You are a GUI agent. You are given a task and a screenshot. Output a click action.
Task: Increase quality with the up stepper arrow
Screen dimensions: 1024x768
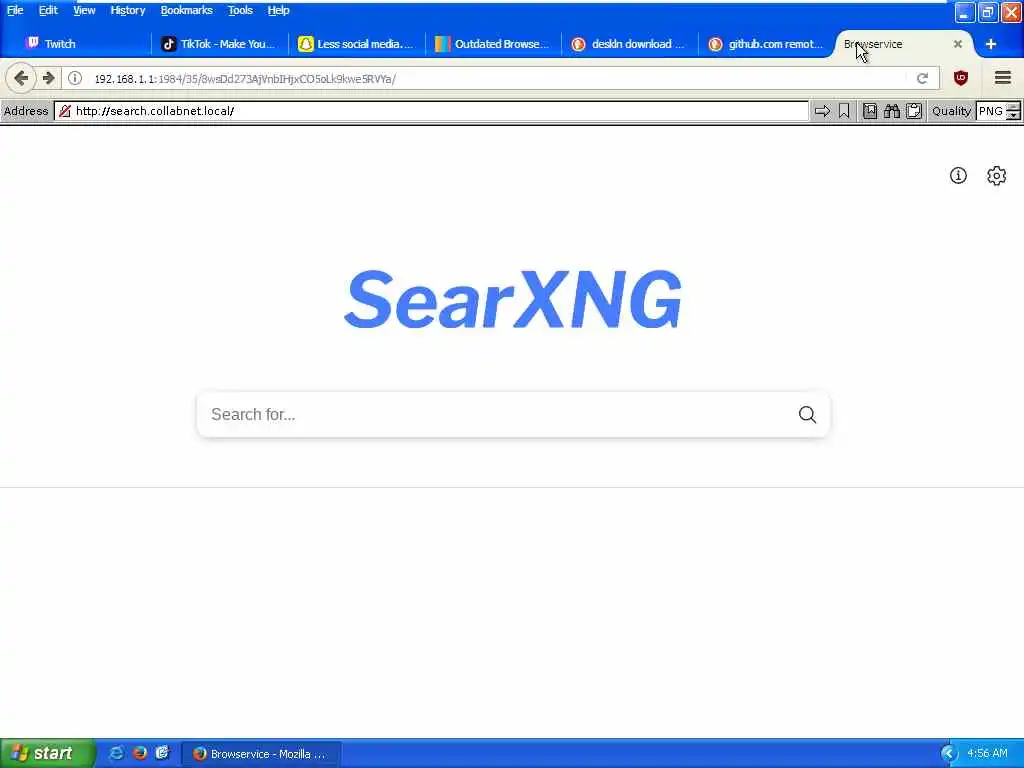(1013, 106)
